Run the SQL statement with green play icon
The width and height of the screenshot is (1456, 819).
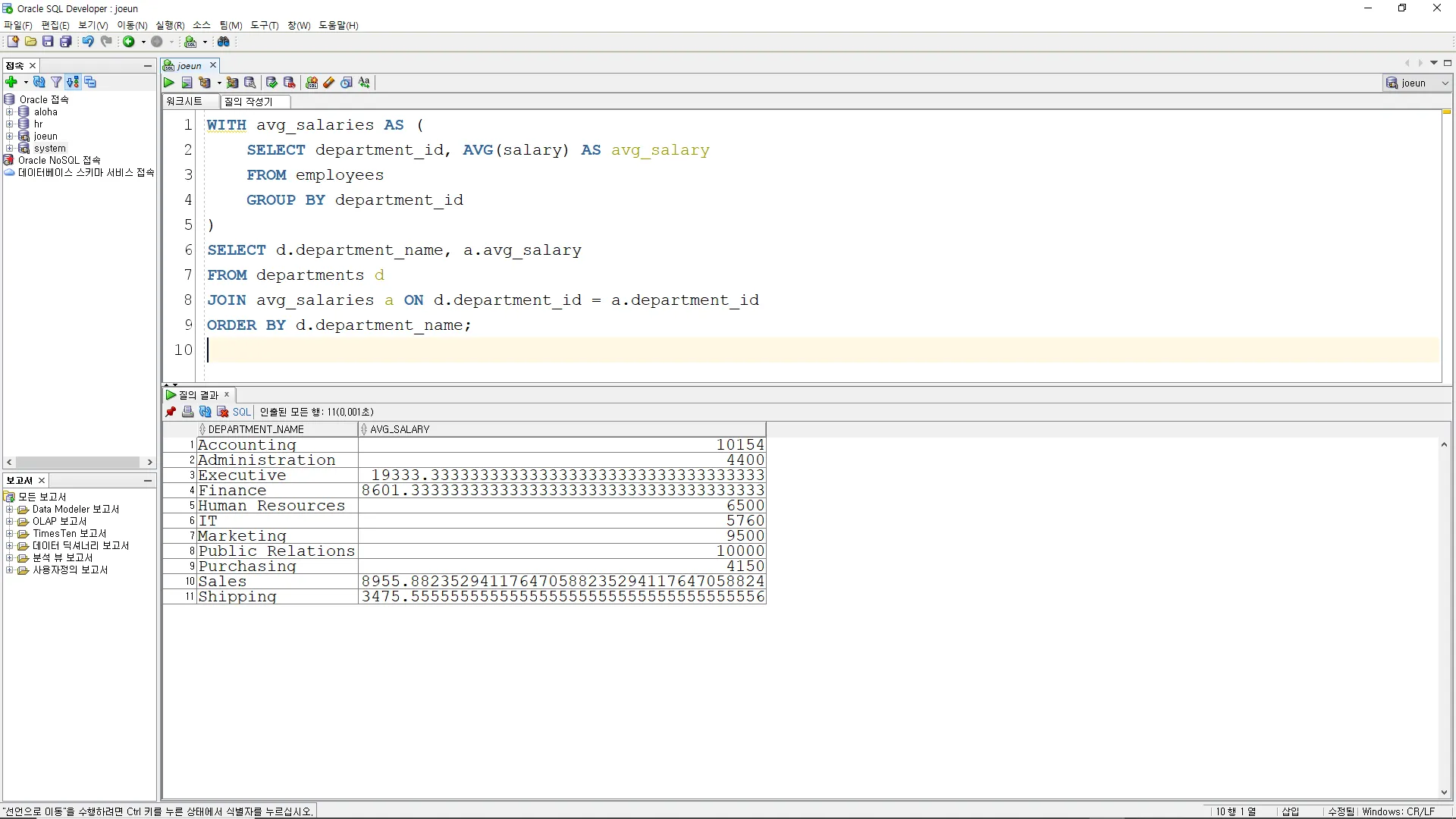pyautogui.click(x=169, y=83)
